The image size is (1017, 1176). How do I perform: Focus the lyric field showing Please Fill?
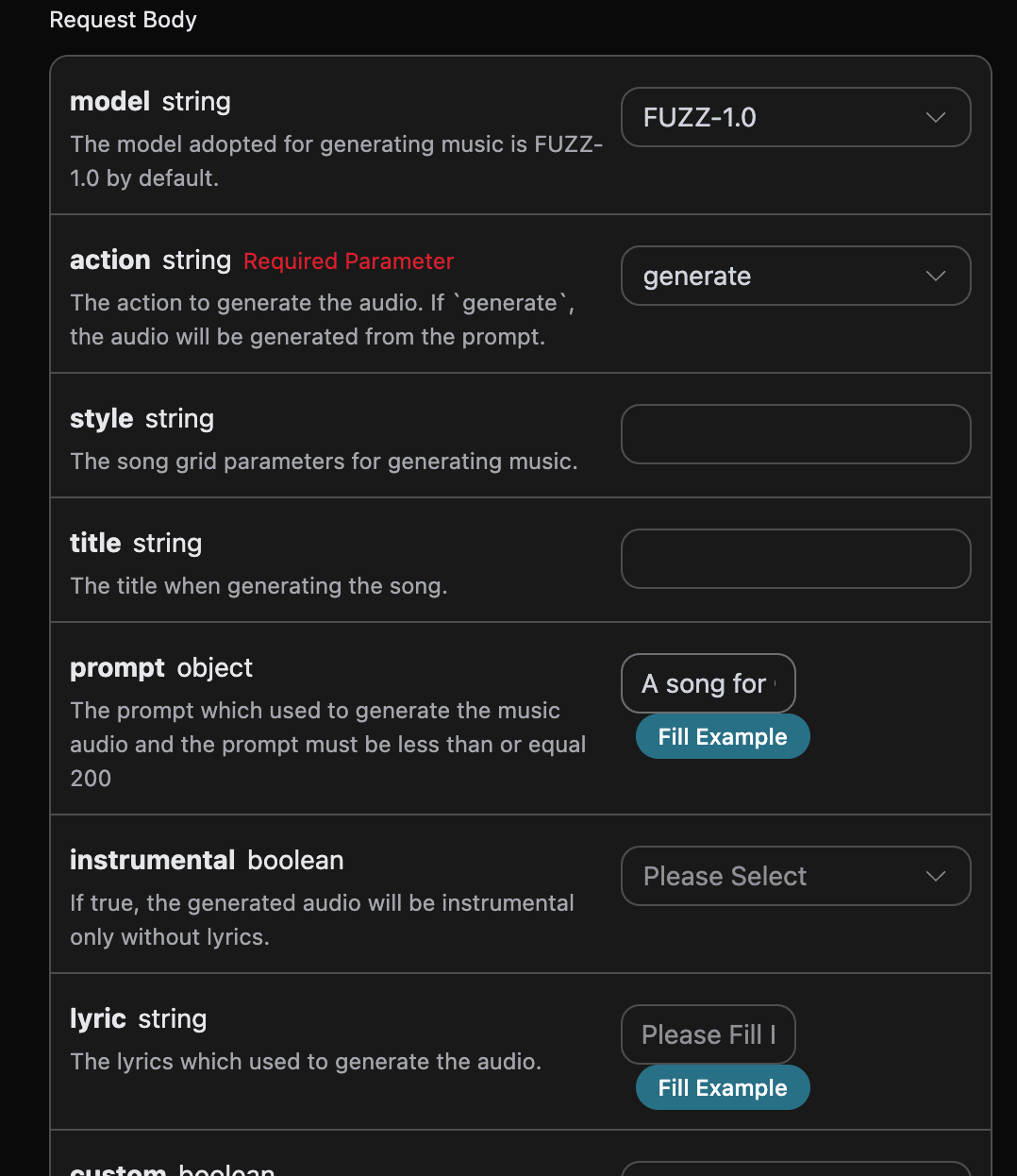709,1034
